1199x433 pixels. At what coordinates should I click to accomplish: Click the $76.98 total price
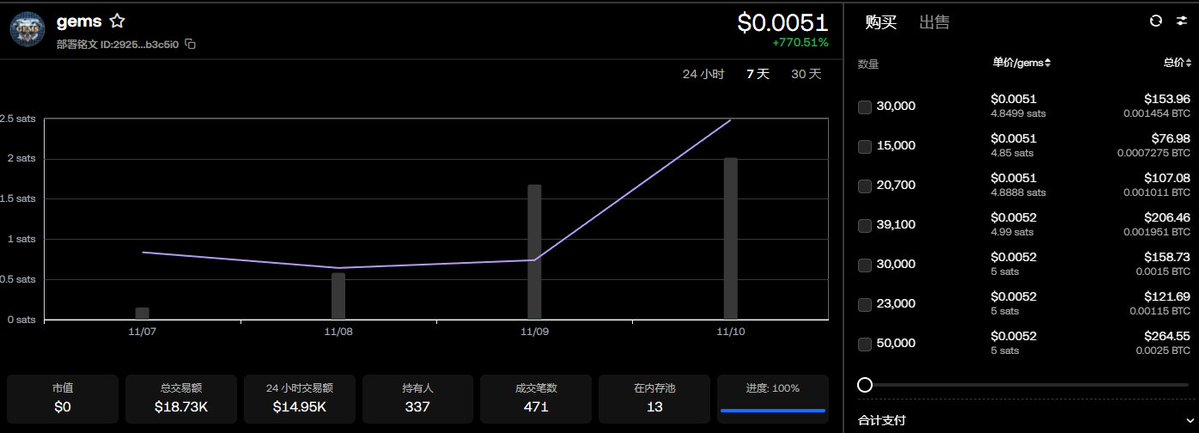tap(1171, 138)
